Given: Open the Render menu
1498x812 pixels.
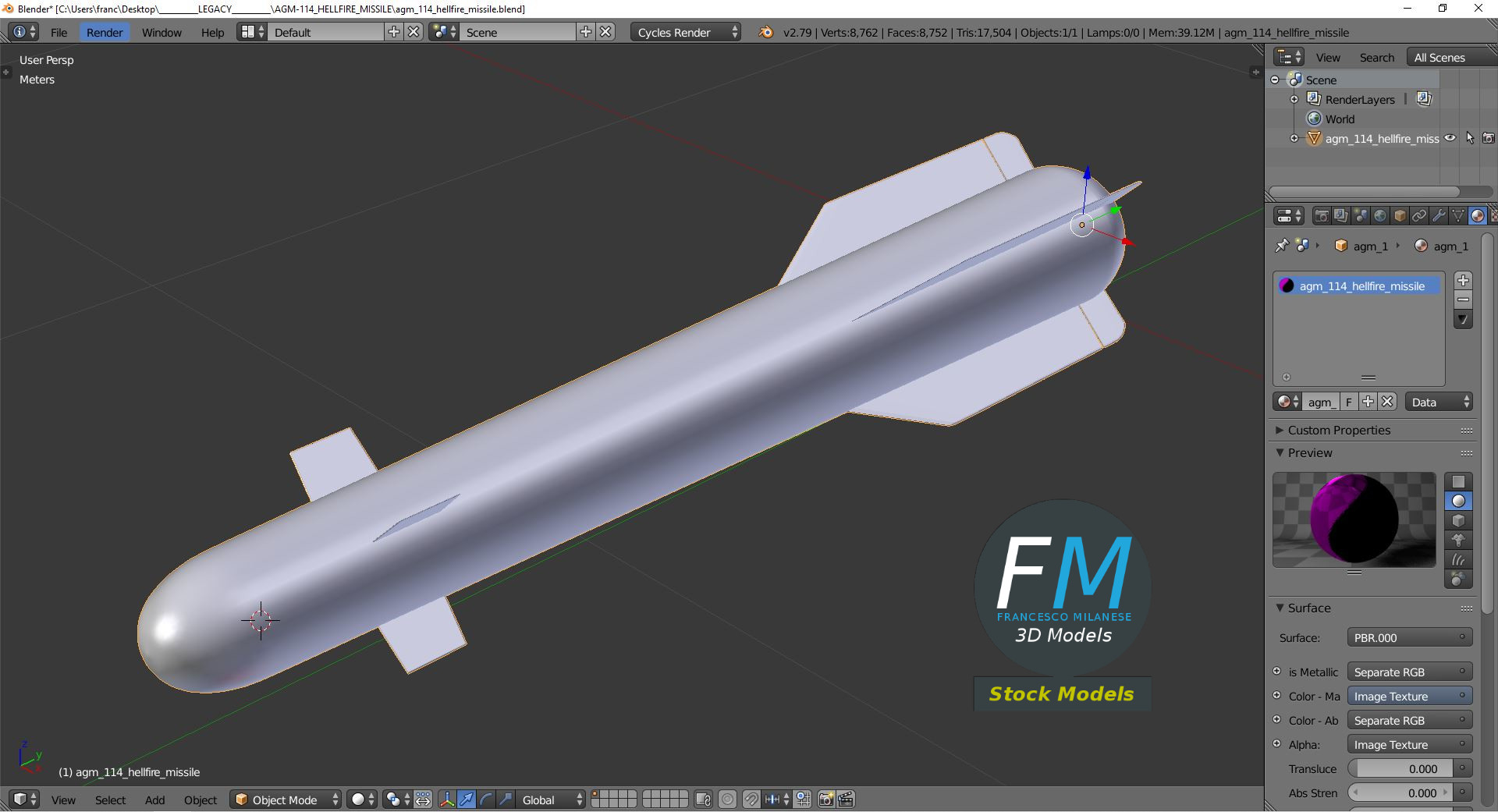Looking at the screenshot, I should pyautogui.click(x=105, y=32).
